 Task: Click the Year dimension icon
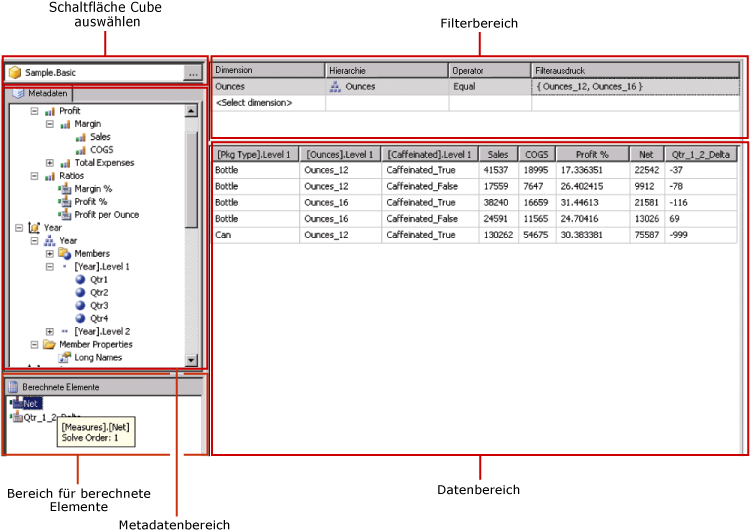pos(34,228)
